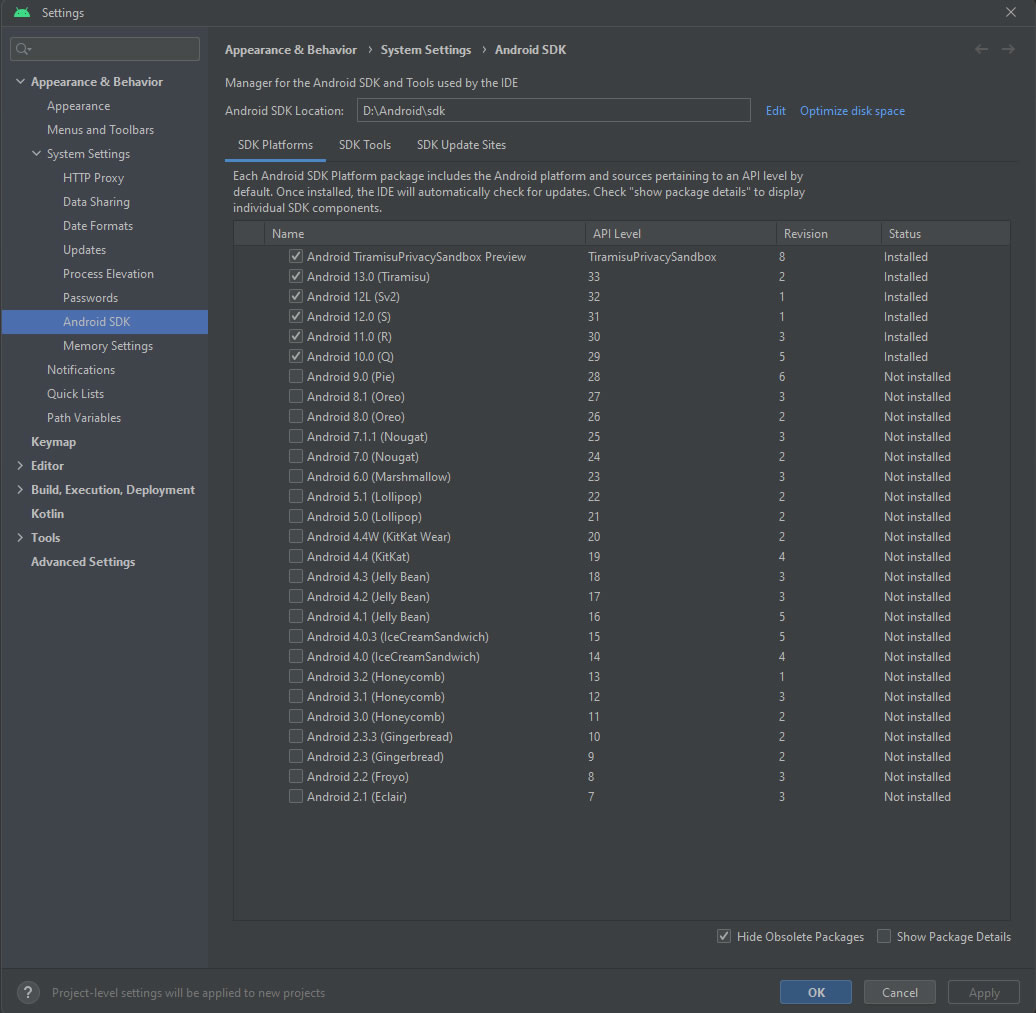
Task: Uncheck Android 13.0 (Tiramisu) checkbox
Action: pyautogui.click(x=296, y=276)
